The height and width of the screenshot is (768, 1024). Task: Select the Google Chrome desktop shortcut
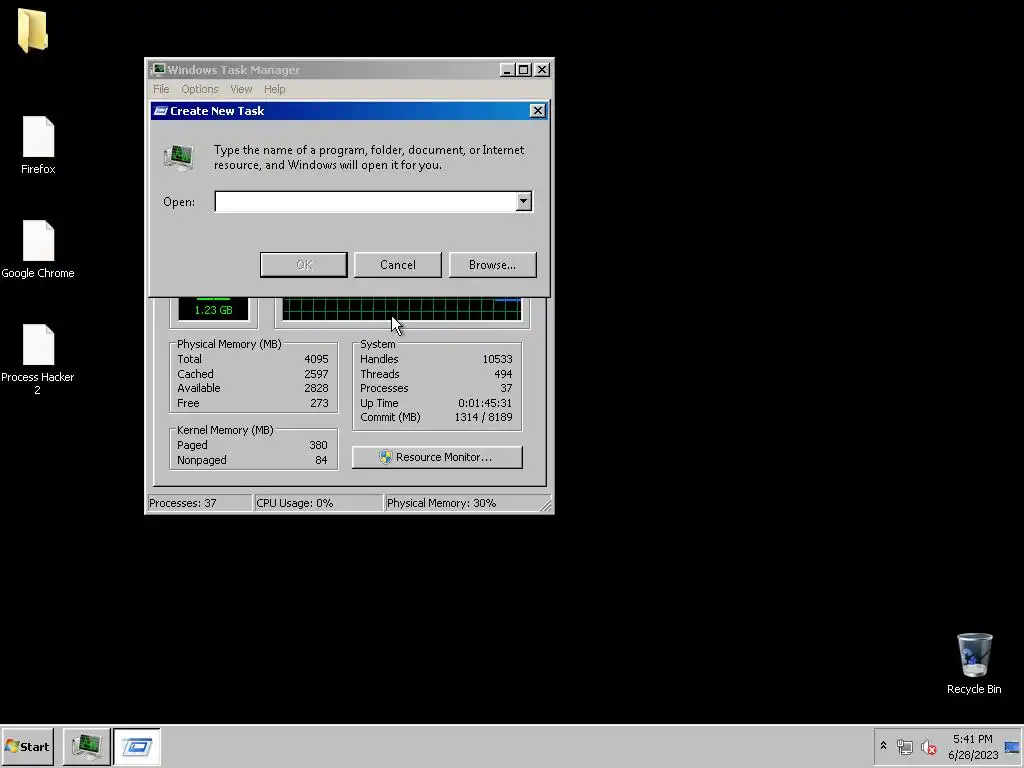tap(38, 249)
